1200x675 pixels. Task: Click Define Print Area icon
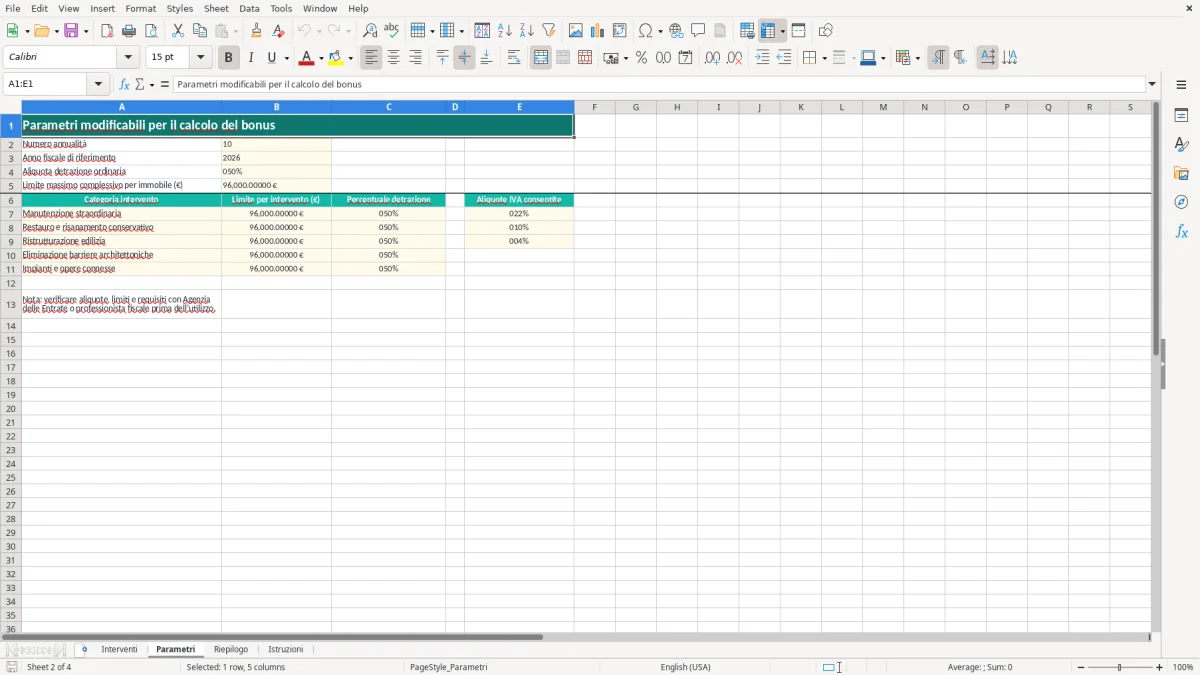tap(747, 31)
